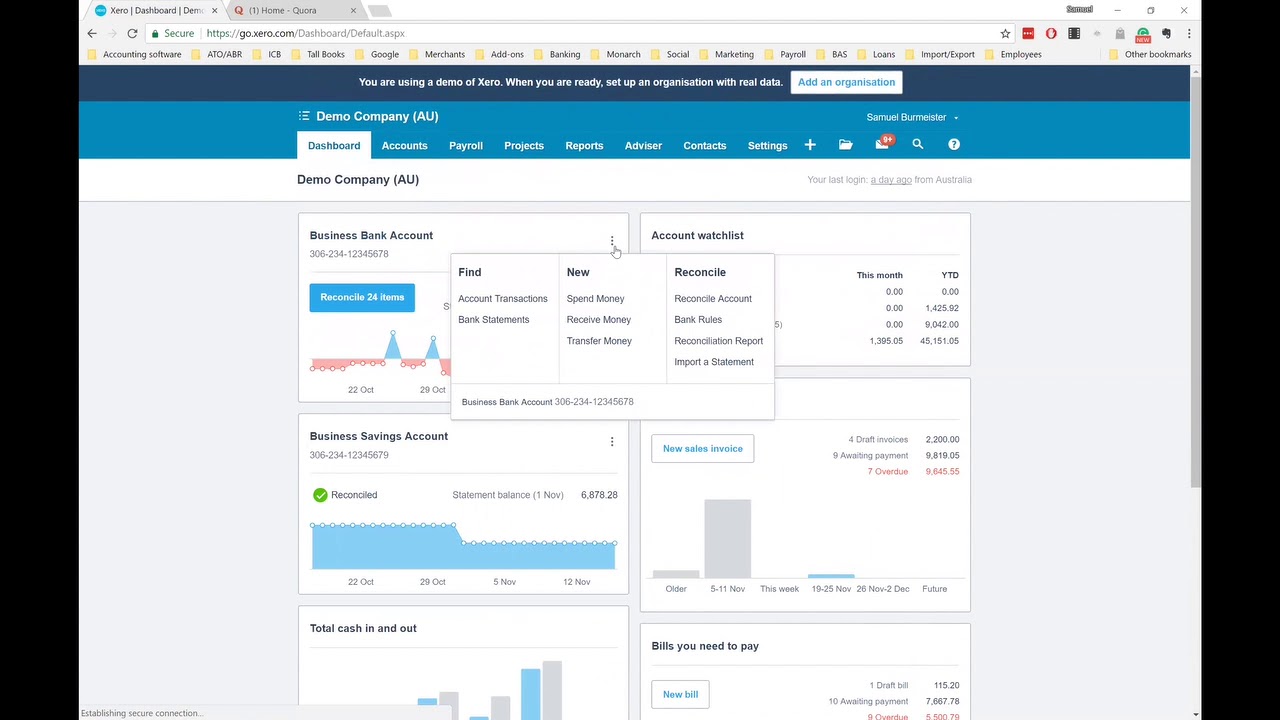
Task: Select Transfer Money
Action: coord(599,341)
